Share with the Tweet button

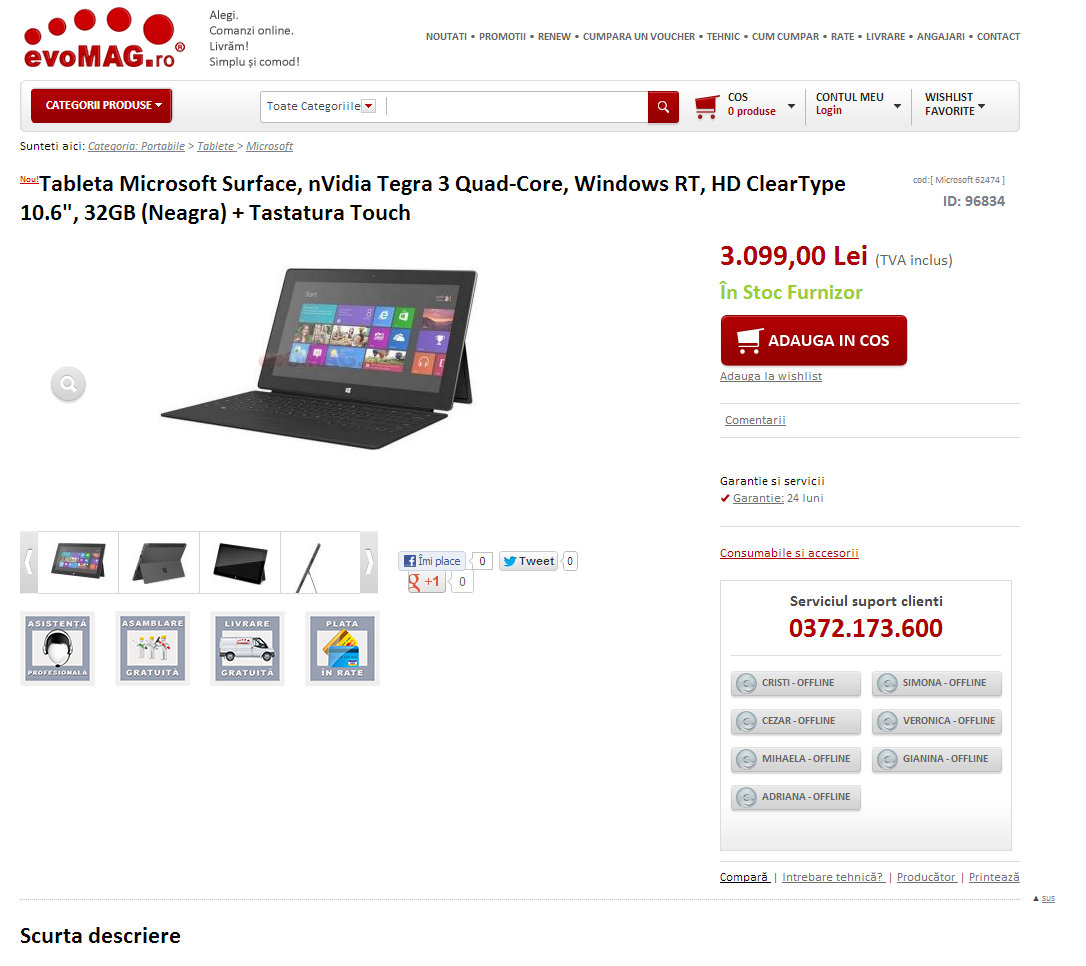click(528, 561)
